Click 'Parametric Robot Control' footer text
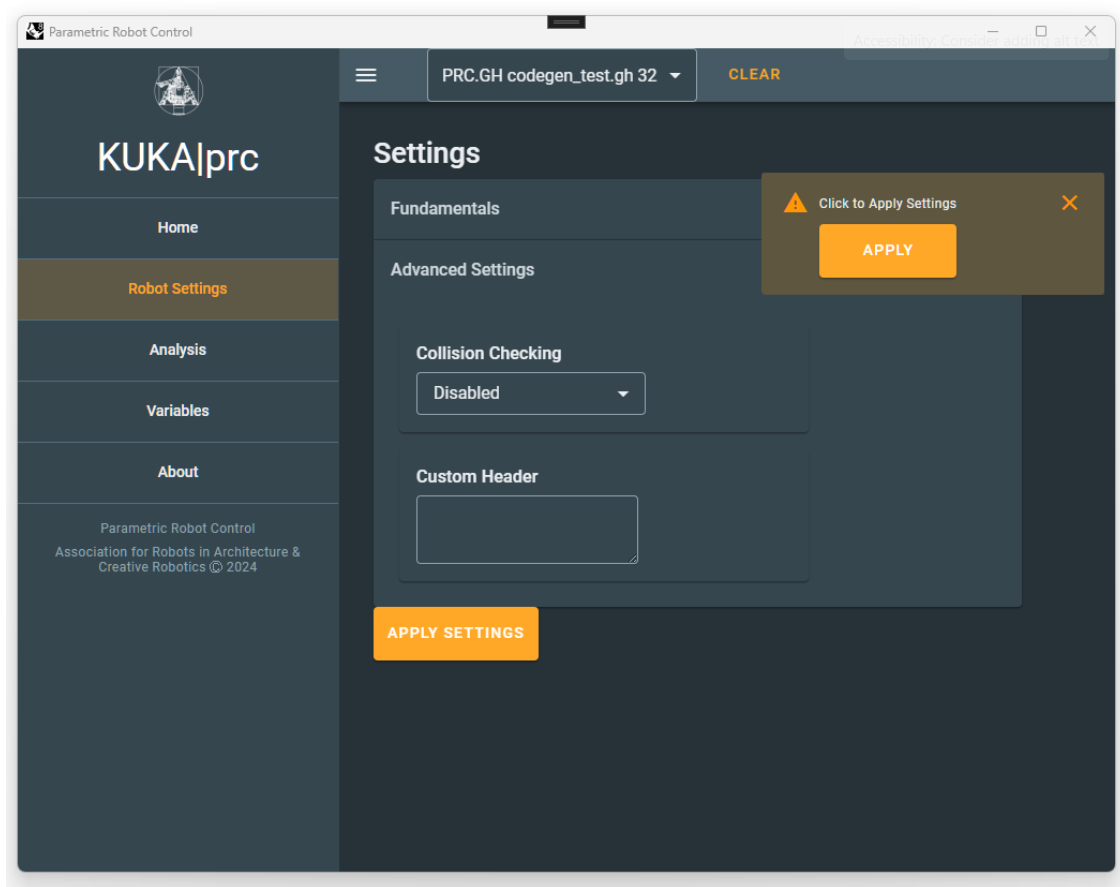 (178, 528)
